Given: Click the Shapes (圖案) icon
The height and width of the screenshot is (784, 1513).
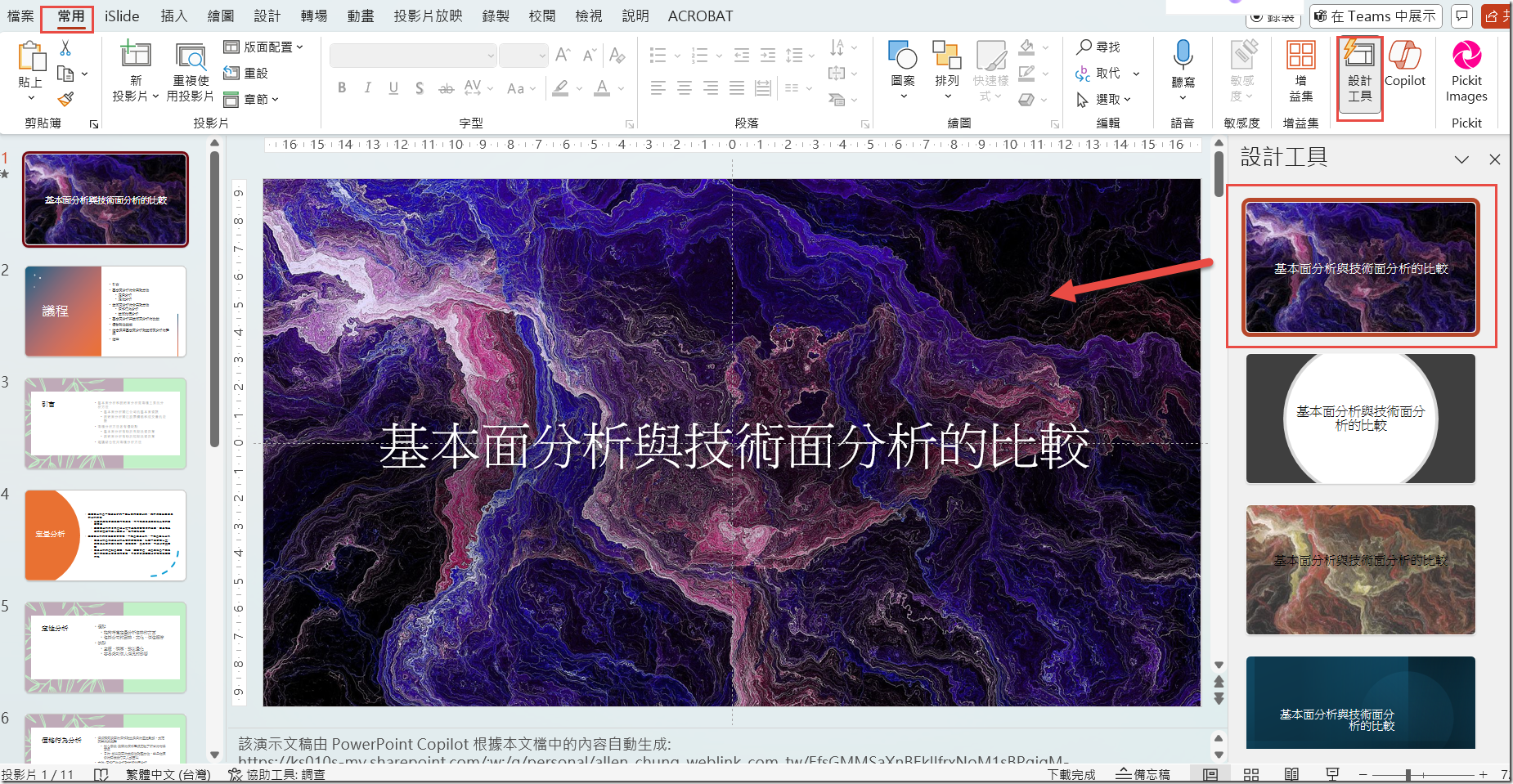Looking at the screenshot, I should [x=903, y=56].
